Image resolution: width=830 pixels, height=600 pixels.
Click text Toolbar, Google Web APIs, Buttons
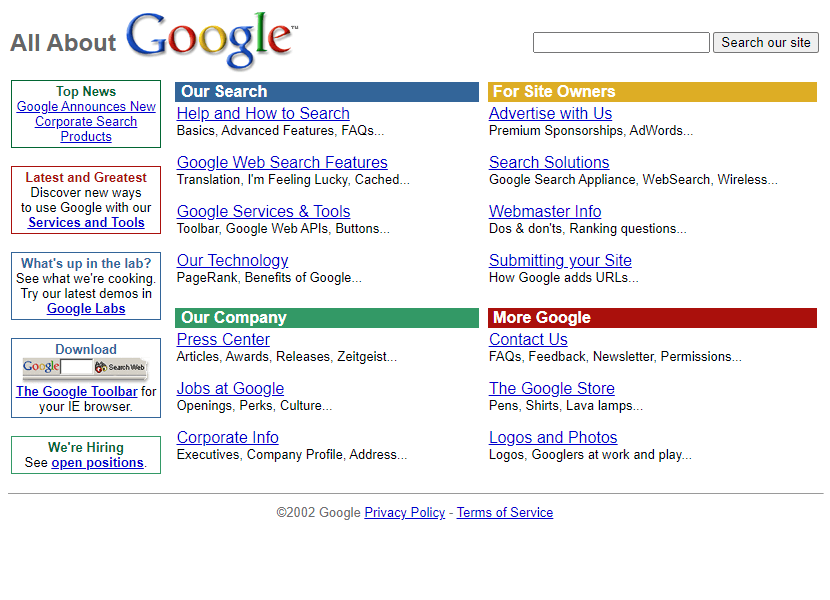(283, 229)
